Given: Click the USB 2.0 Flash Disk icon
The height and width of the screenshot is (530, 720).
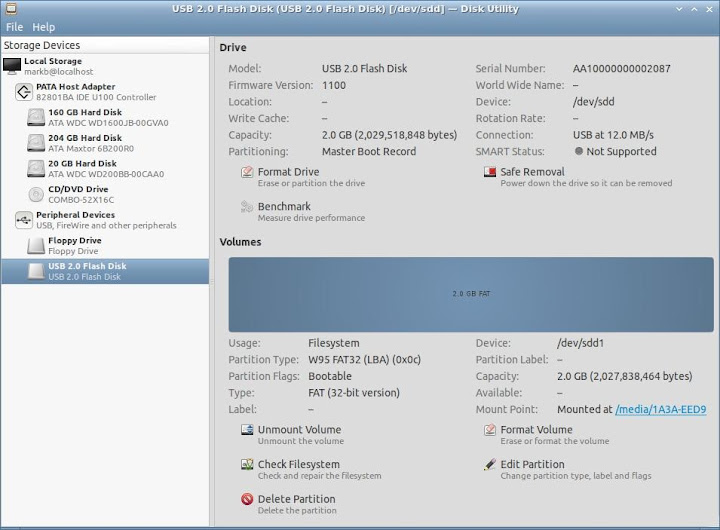Looking at the screenshot, I should [x=36, y=271].
